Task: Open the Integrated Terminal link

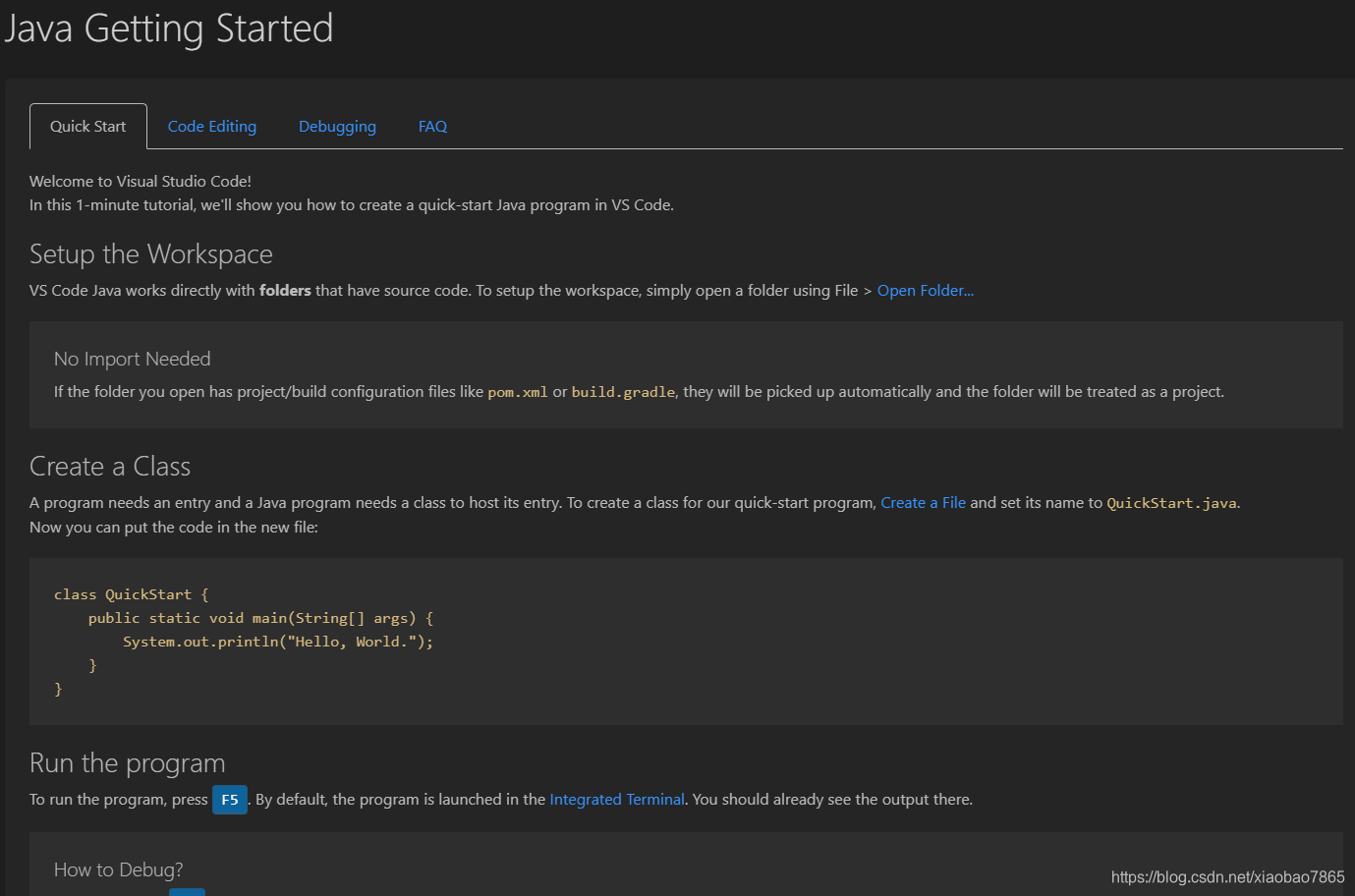Action: (617, 800)
